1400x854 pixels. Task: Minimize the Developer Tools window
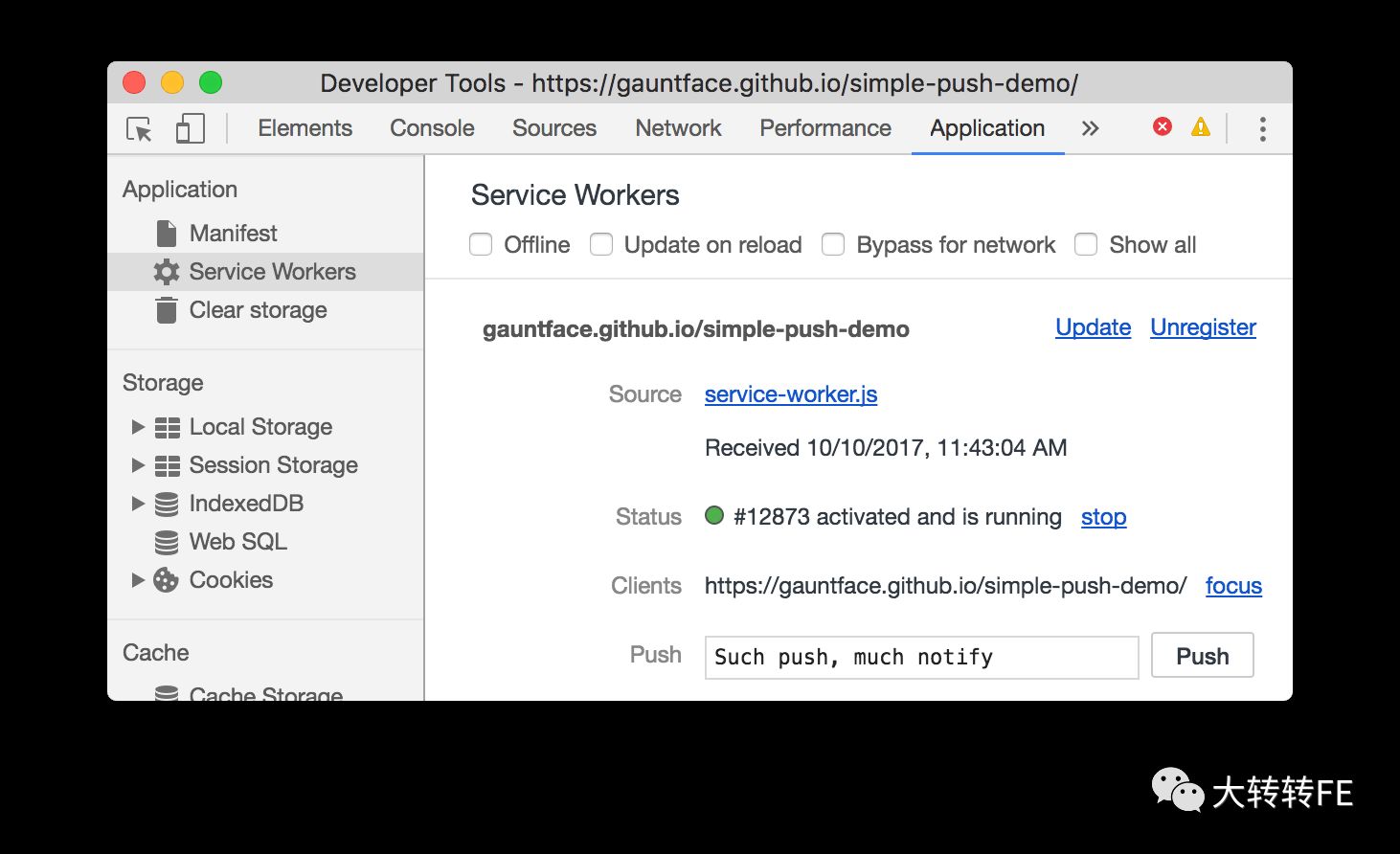tap(172, 83)
